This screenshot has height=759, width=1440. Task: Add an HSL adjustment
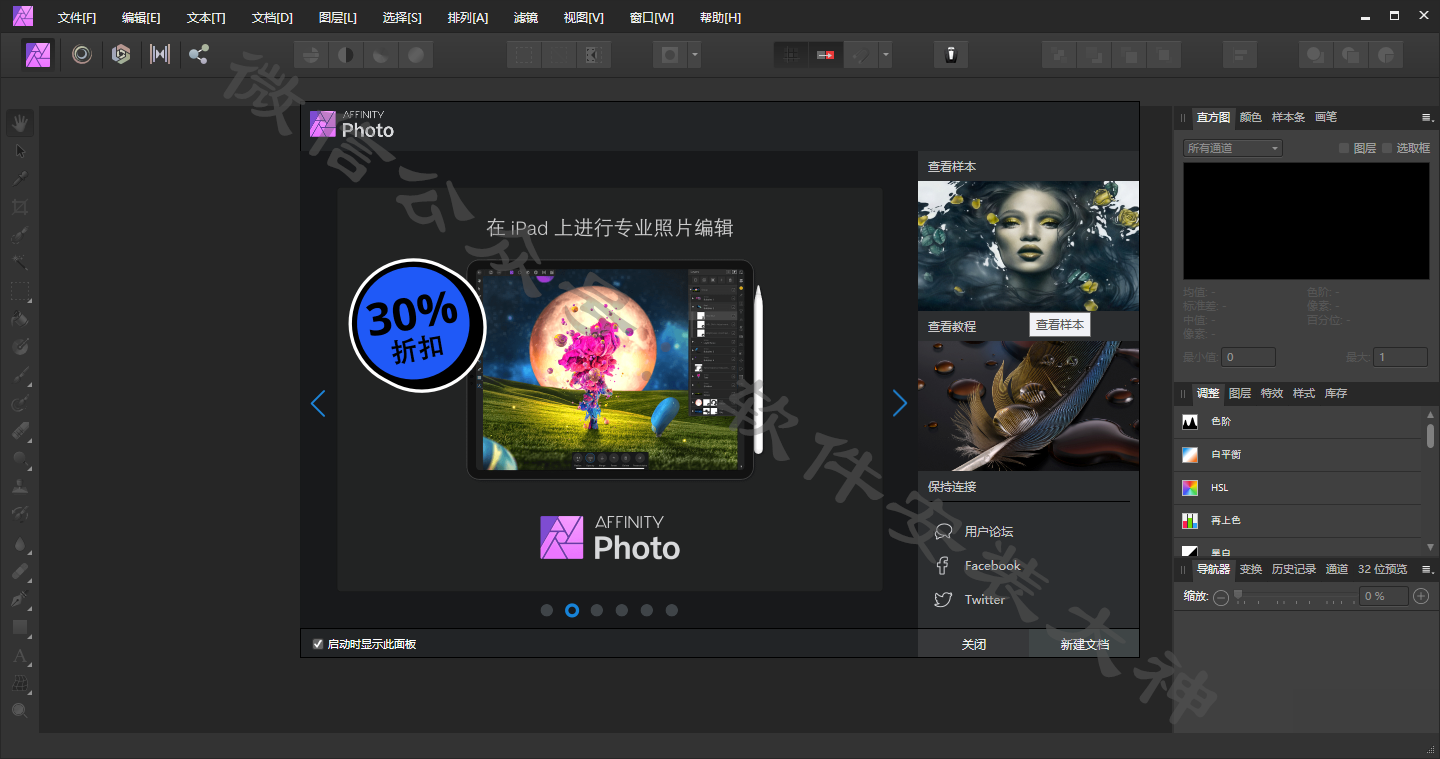coord(1297,488)
